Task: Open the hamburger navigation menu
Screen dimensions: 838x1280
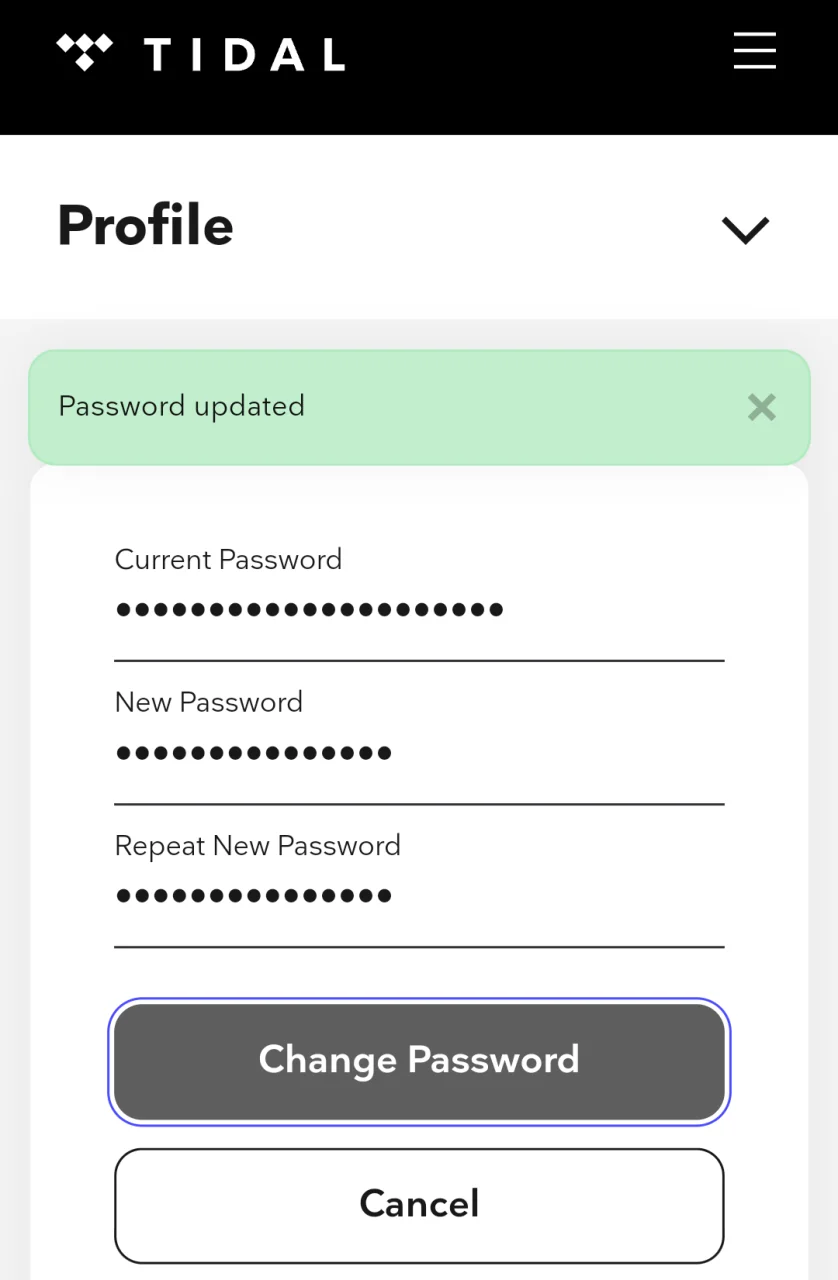Action: (x=755, y=50)
